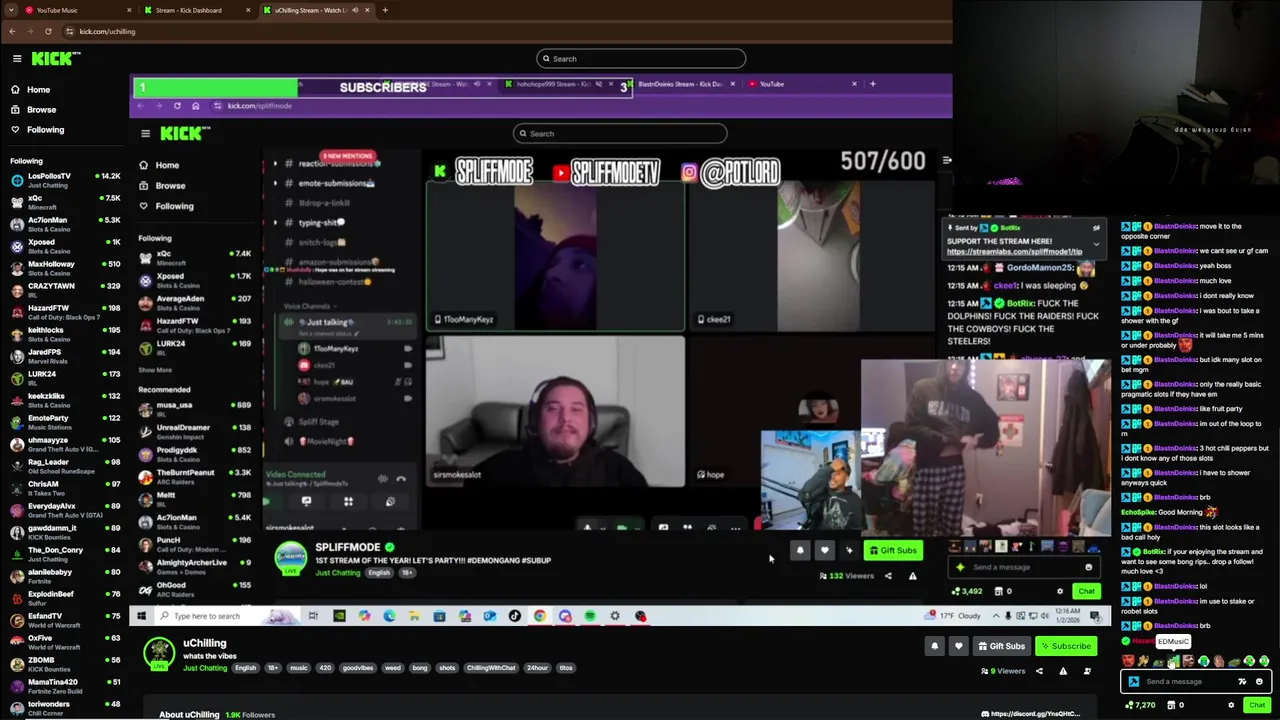
Task: Go to Home in Kick sidebar
Action: (38, 90)
